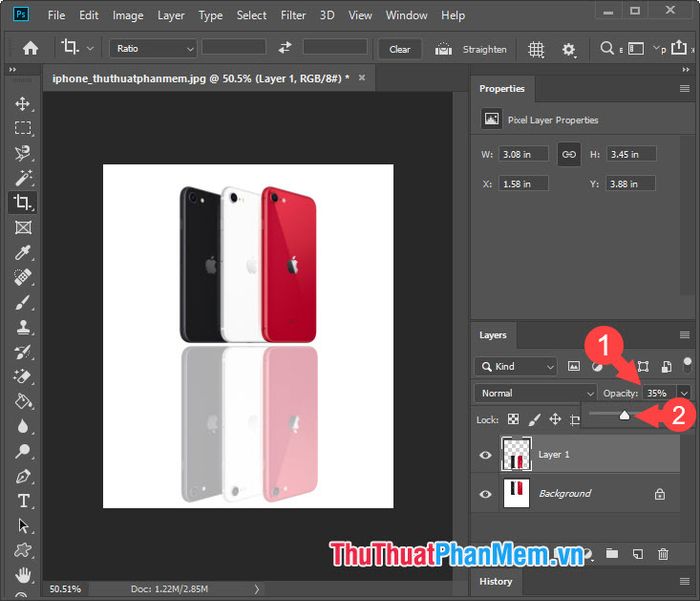Toggle layer filtering on/off switch
The width and height of the screenshot is (700, 601).
[x=688, y=365]
